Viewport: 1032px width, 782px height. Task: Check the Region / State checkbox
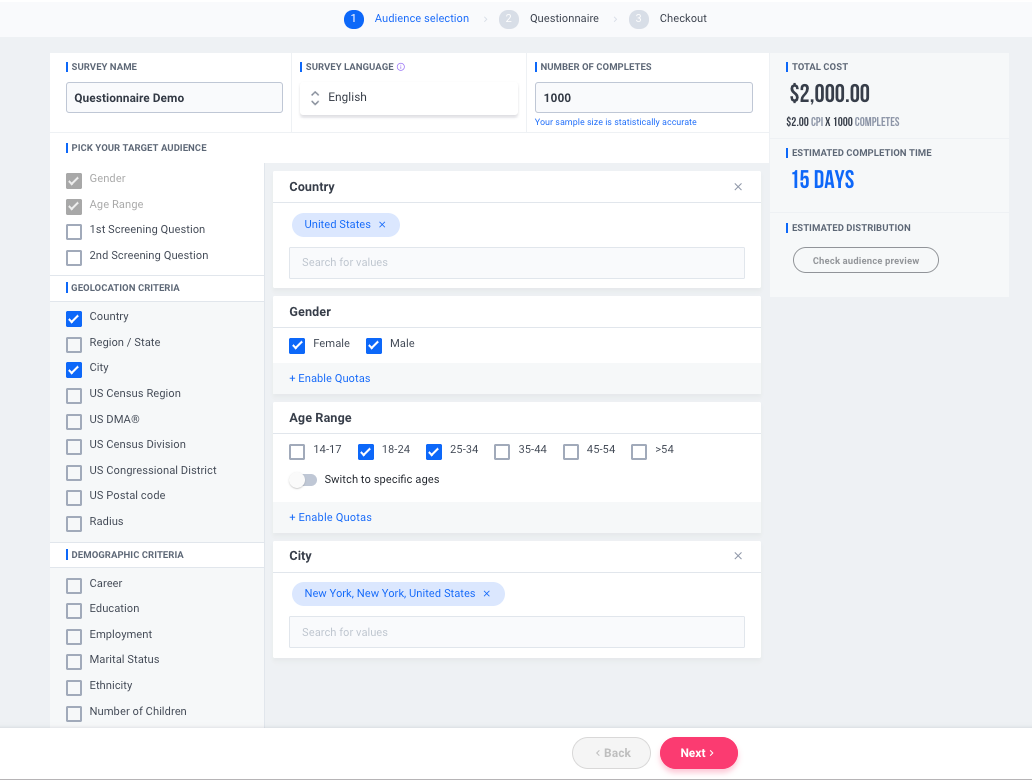pos(74,344)
